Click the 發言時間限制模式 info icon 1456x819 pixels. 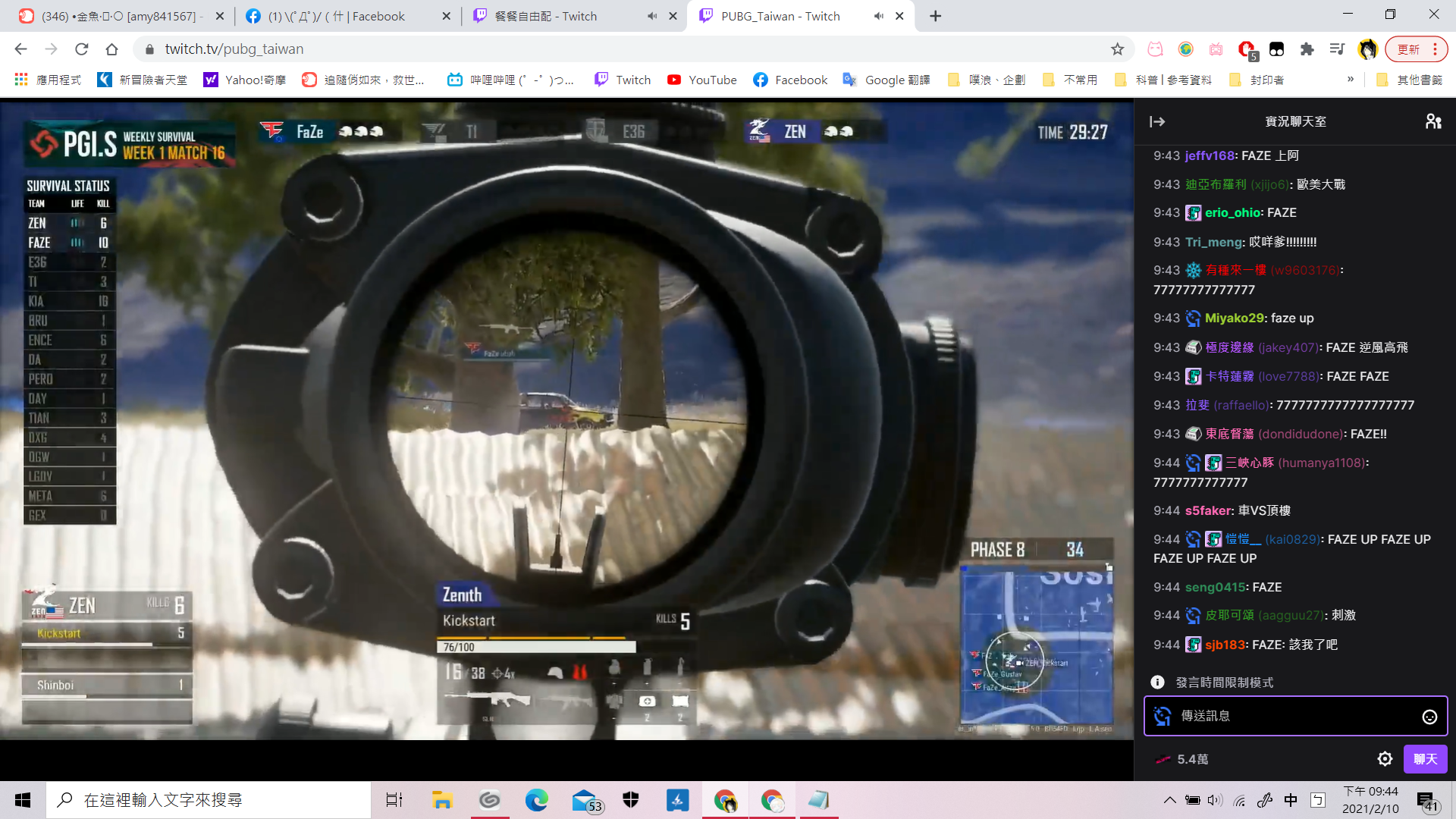tap(1157, 682)
